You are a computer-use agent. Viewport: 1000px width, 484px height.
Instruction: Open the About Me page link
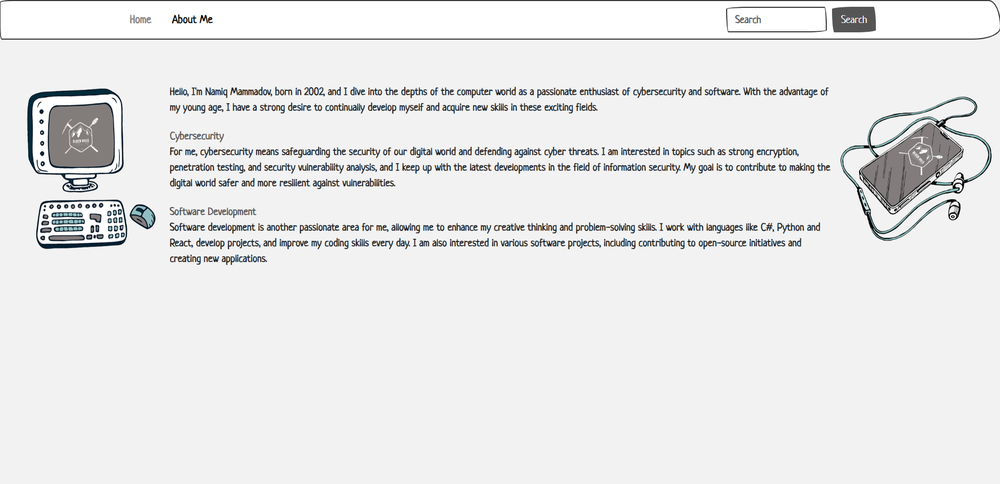pyautogui.click(x=192, y=19)
